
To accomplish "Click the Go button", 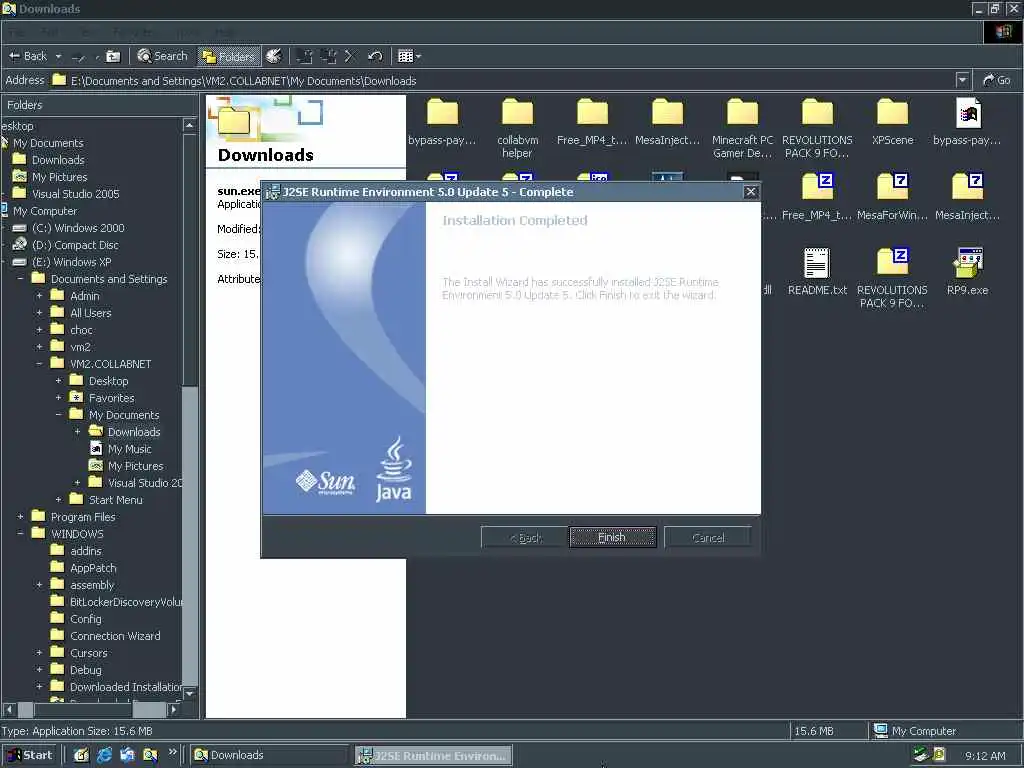I will (x=997, y=80).
